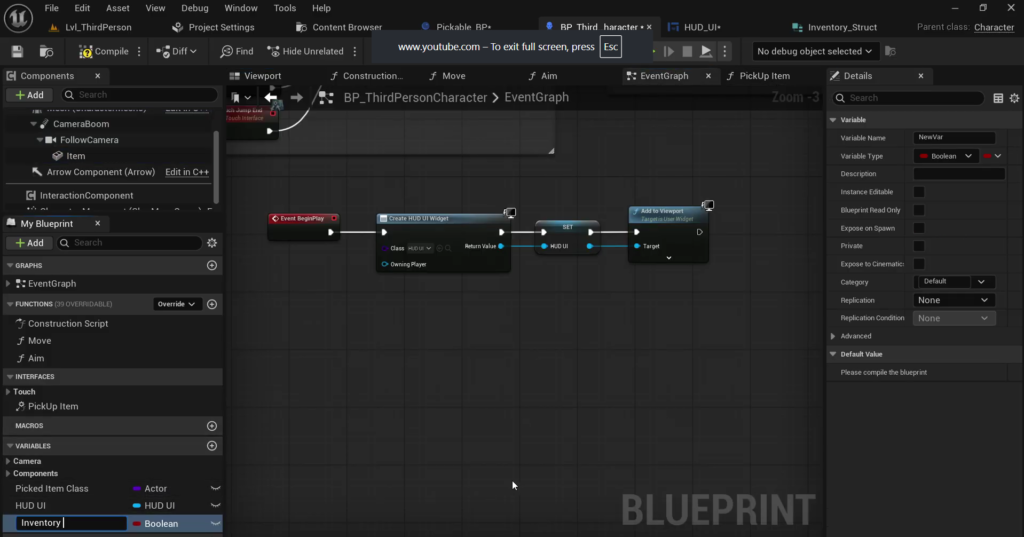Image resolution: width=1024 pixels, height=537 pixels.
Task: Focus the Components search field
Action: pos(140,95)
